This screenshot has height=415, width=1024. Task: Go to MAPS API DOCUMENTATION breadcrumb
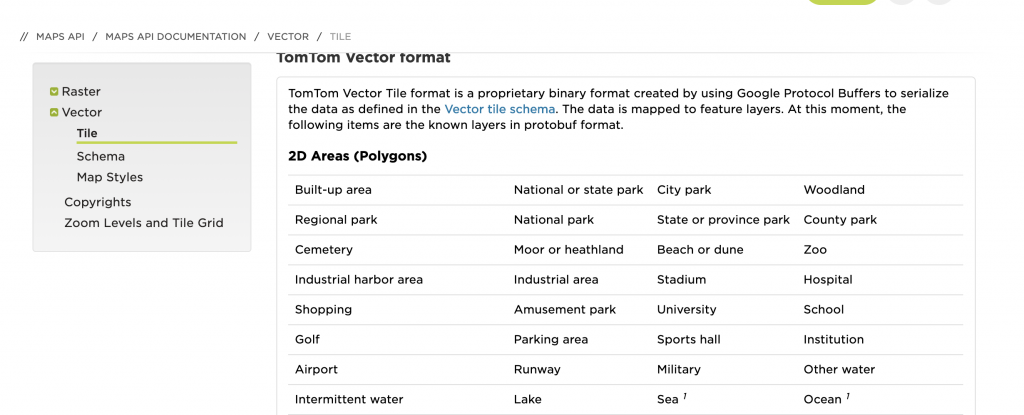[x=175, y=37]
